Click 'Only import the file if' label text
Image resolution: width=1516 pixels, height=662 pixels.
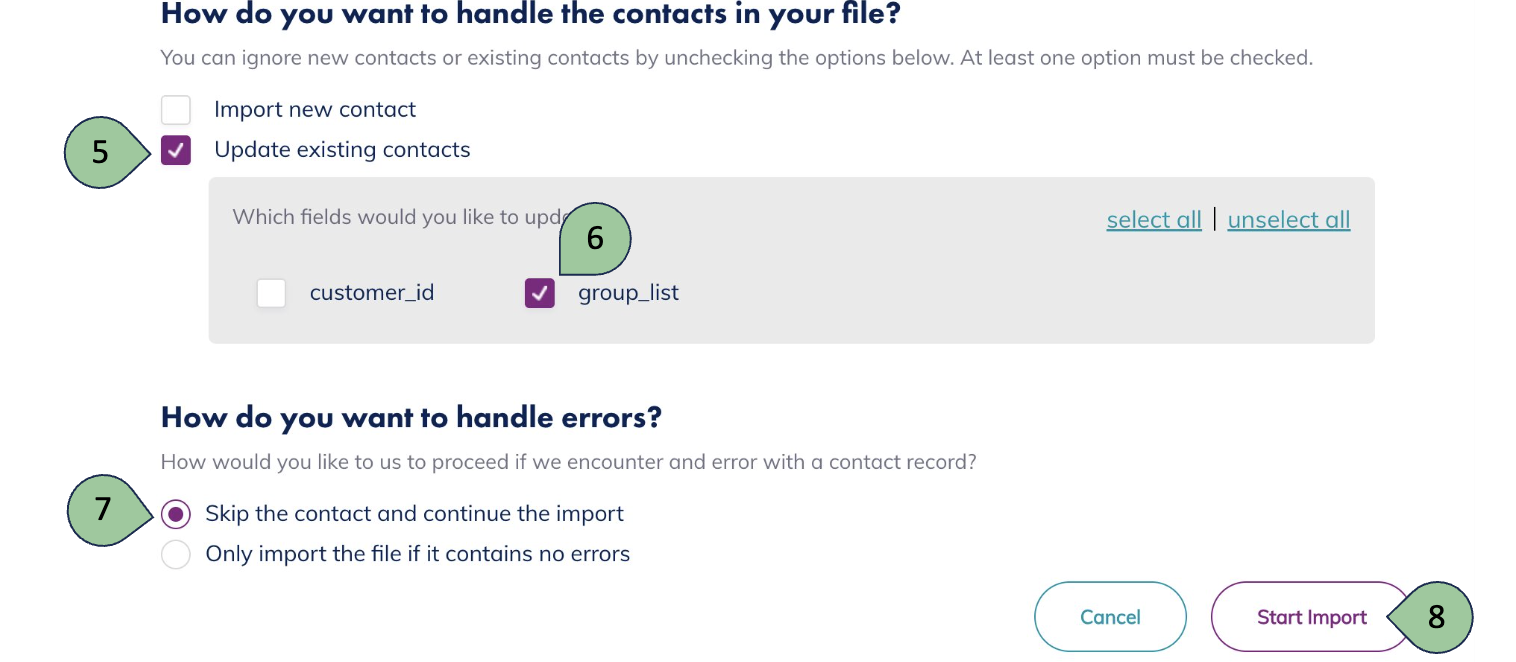point(417,554)
